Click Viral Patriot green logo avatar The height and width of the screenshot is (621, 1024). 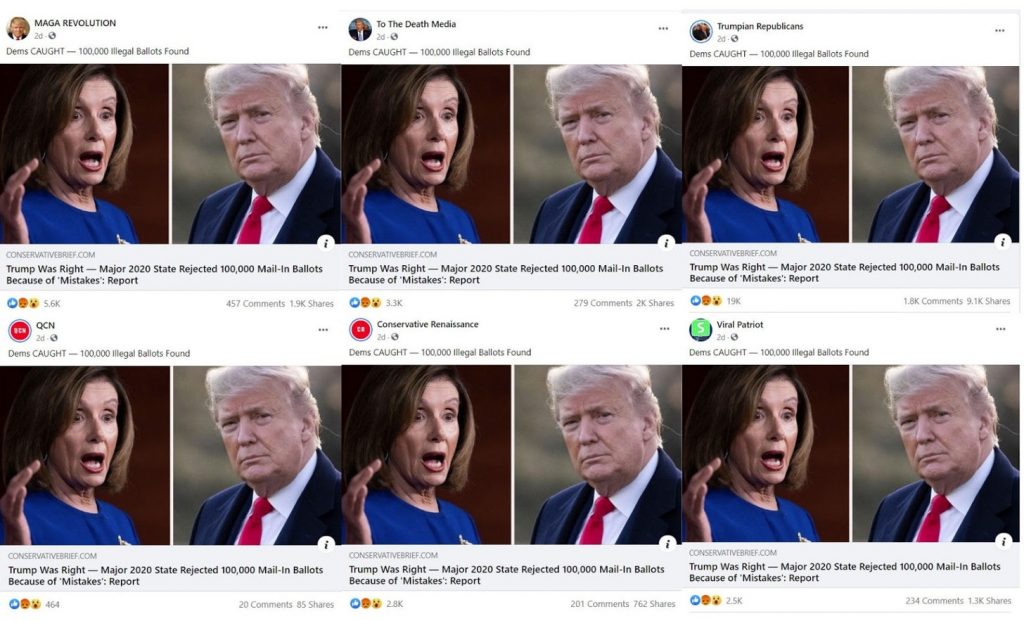pyautogui.click(x=701, y=330)
